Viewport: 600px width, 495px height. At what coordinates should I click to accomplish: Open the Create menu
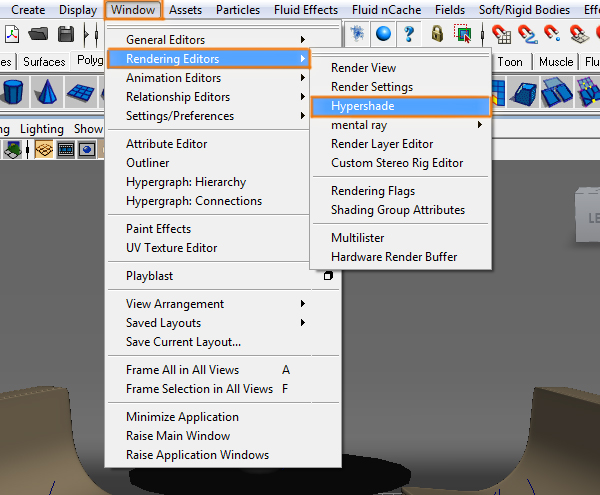[x=28, y=10]
